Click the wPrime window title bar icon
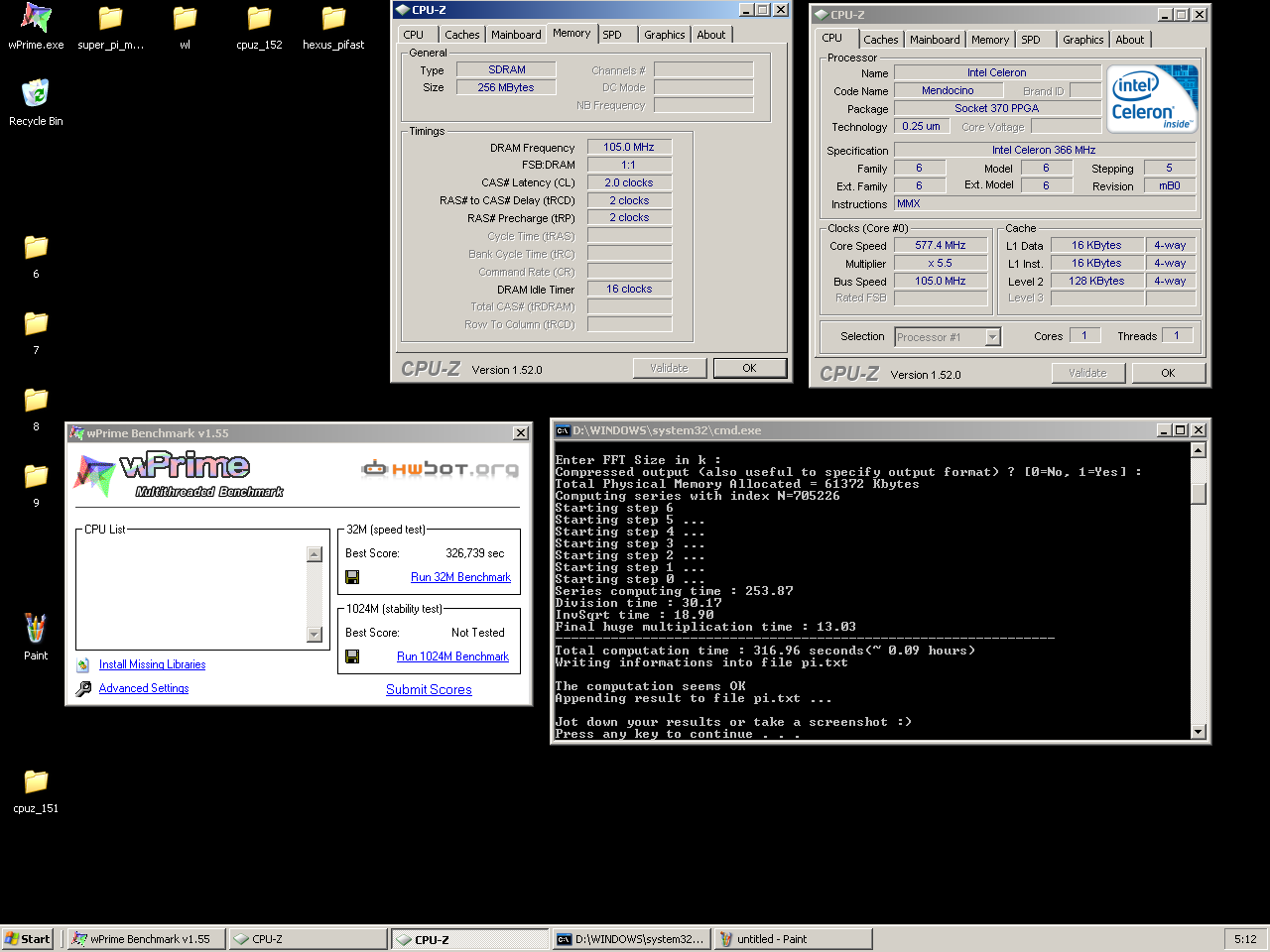Viewport: 1270px width, 952px height. pos(76,433)
